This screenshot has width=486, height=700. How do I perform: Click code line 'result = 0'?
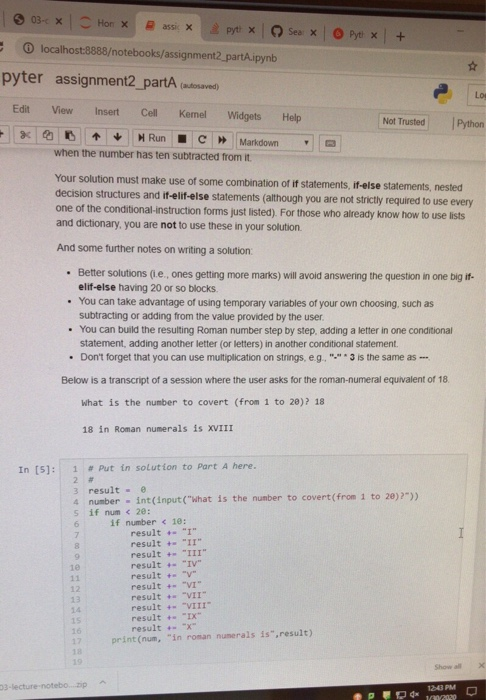117,490
